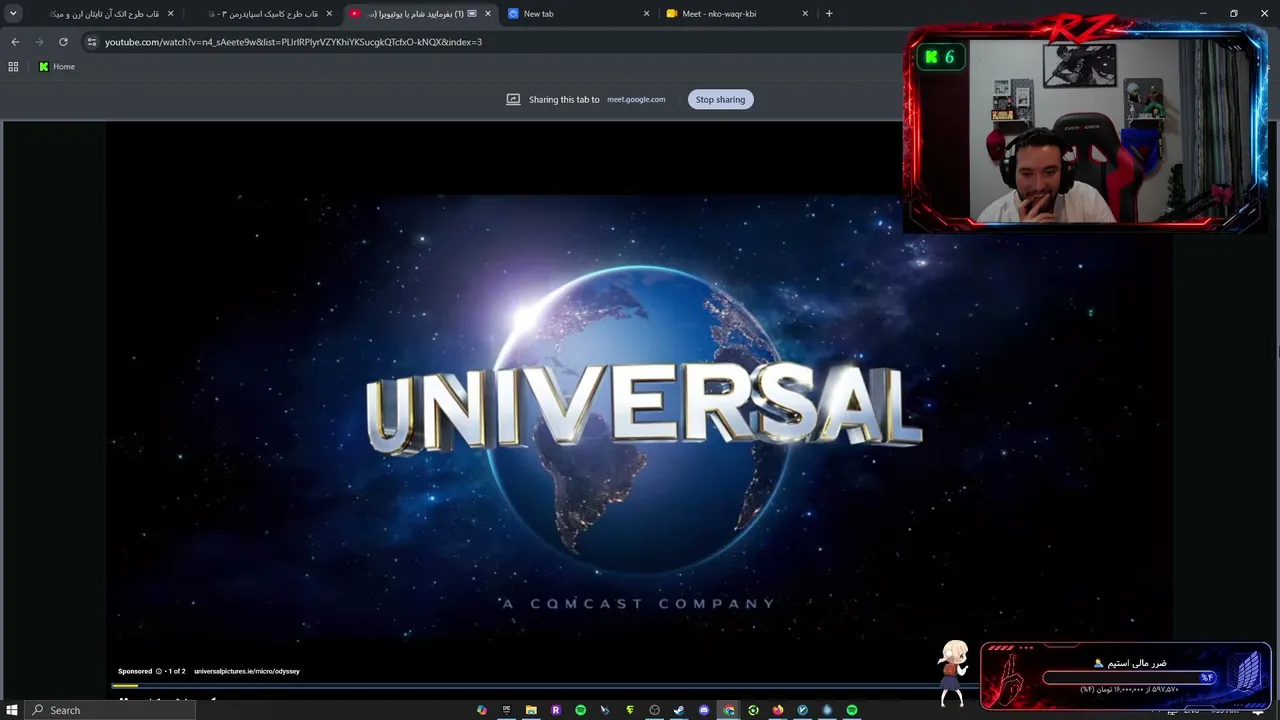The width and height of the screenshot is (1280, 720).
Task: Switch to the Spider-Man comic case tab
Action: click(262, 14)
